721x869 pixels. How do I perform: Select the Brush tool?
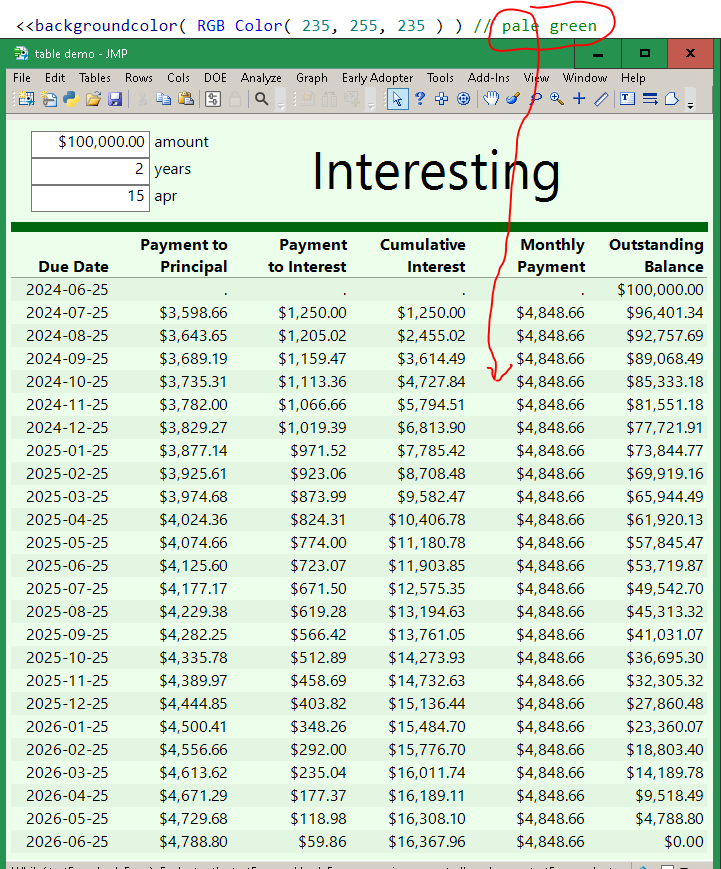point(513,99)
